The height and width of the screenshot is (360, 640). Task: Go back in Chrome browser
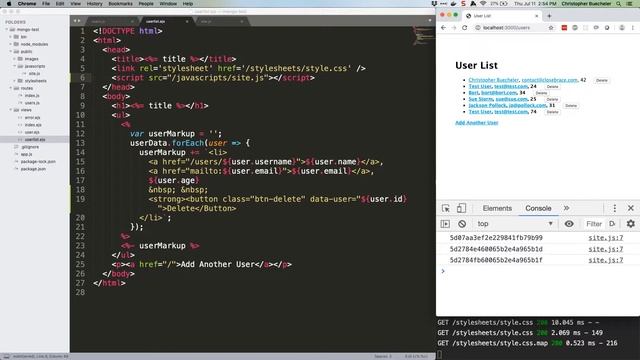tap(443, 28)
